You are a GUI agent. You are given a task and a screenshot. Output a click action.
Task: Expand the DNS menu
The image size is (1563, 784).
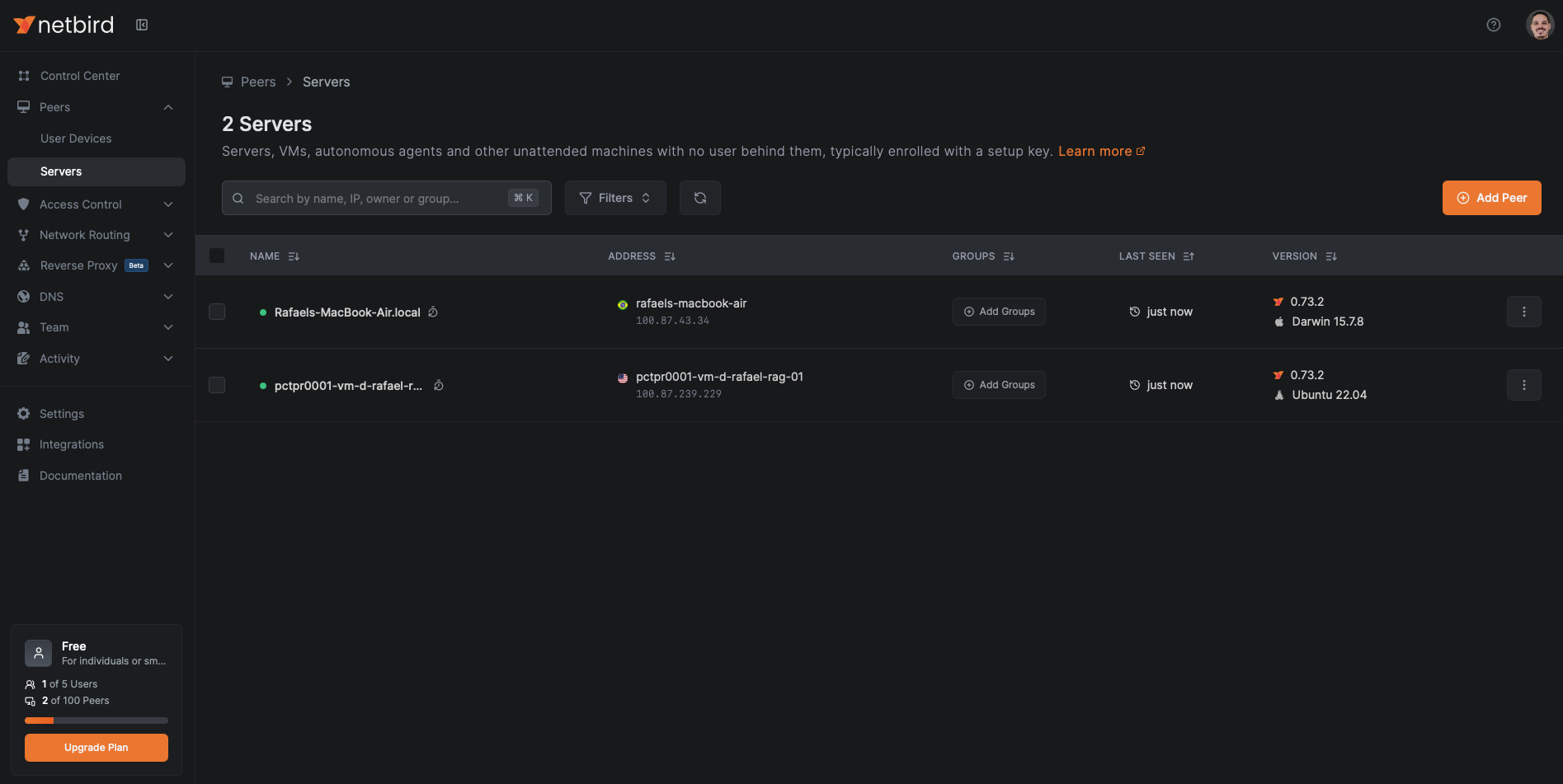[96, 297]
